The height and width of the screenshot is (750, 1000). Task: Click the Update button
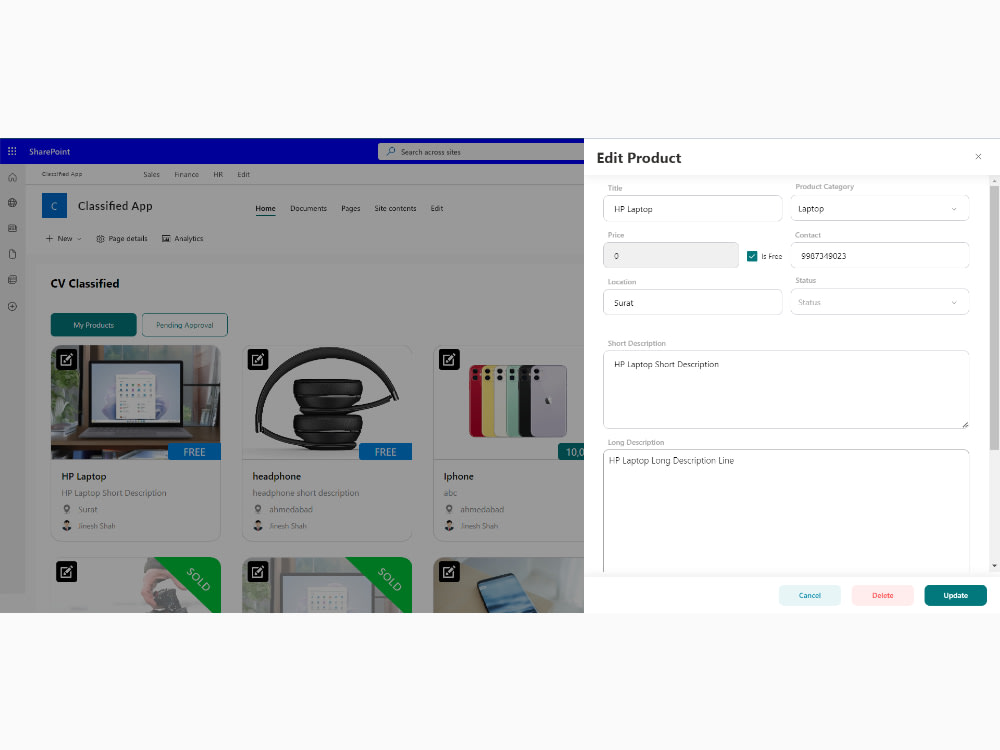[x=955, y=595]
